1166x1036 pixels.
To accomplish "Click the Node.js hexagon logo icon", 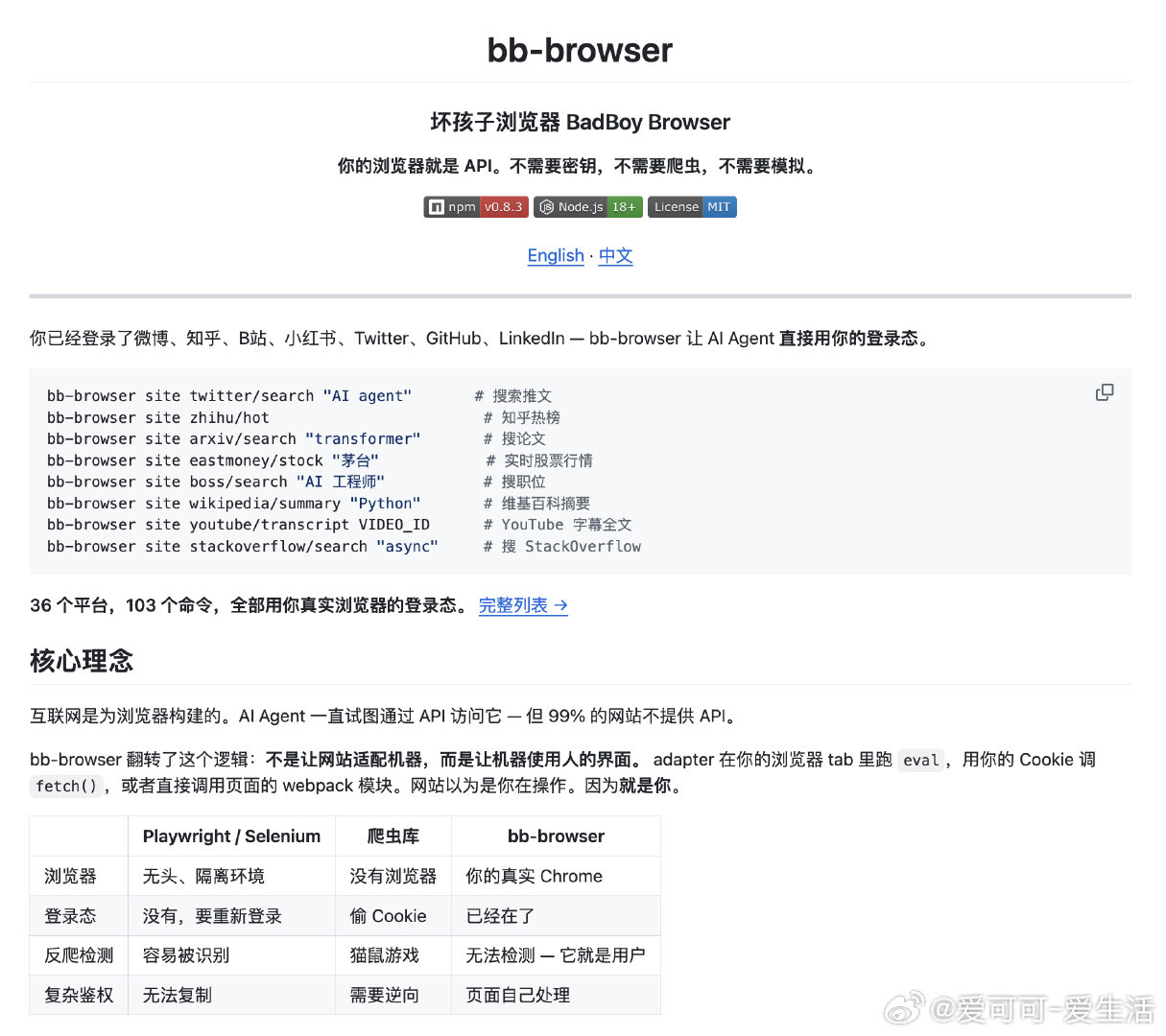I will click(545, 206).
